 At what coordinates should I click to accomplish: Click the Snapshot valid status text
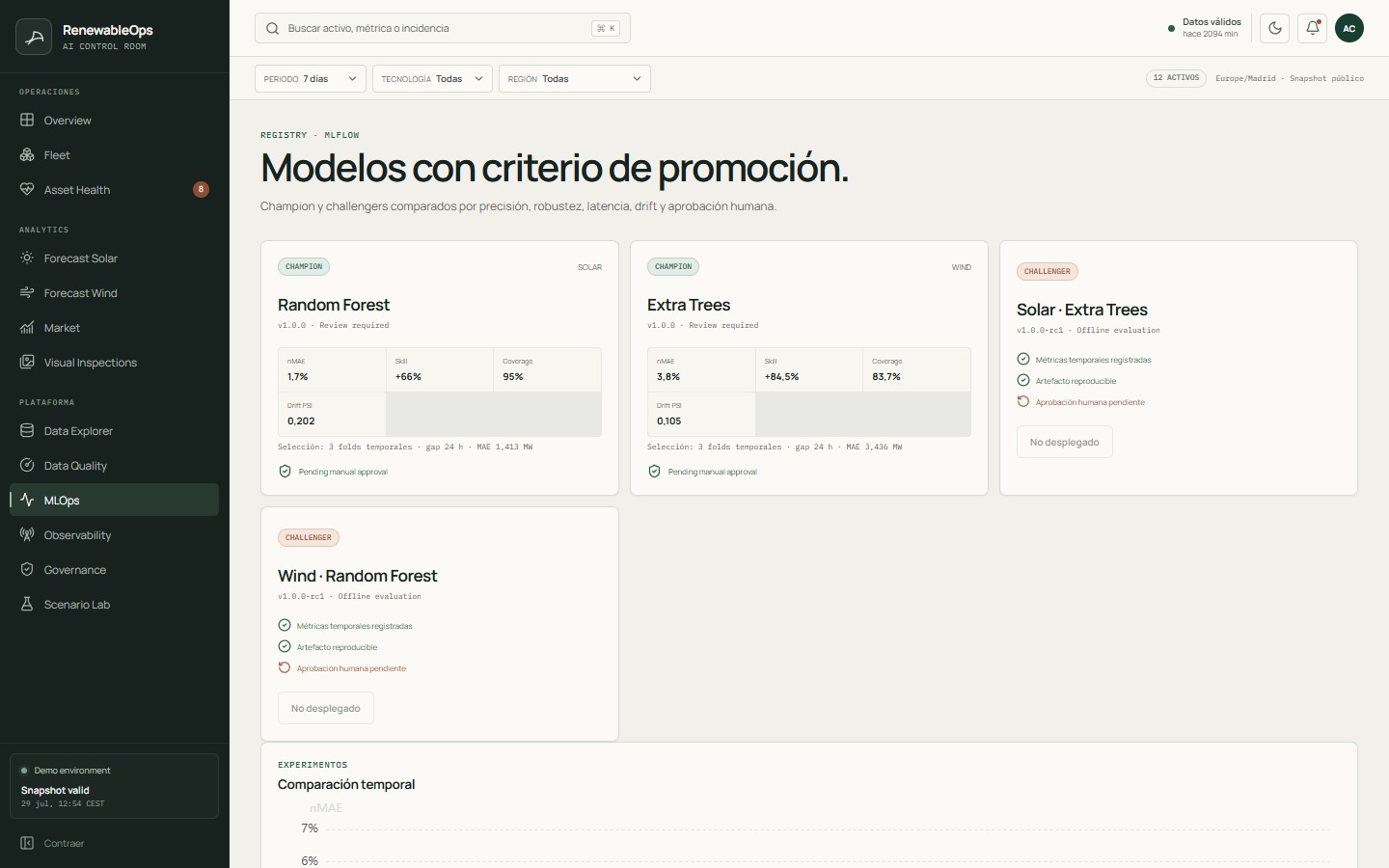(55, 791)
